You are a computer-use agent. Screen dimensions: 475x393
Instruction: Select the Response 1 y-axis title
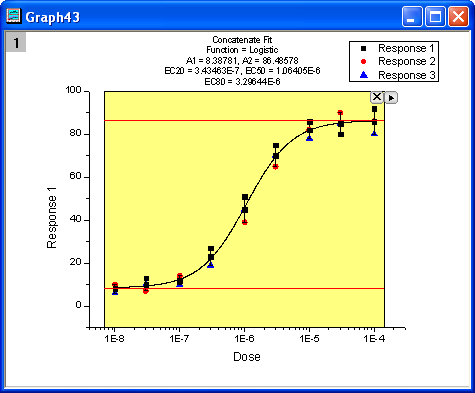[52, 218]
